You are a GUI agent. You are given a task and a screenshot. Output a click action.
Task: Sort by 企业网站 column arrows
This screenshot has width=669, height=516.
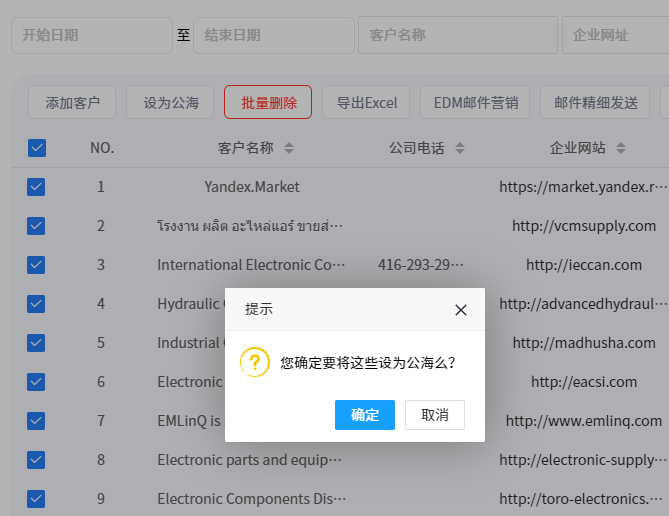(x=621, y=148)
